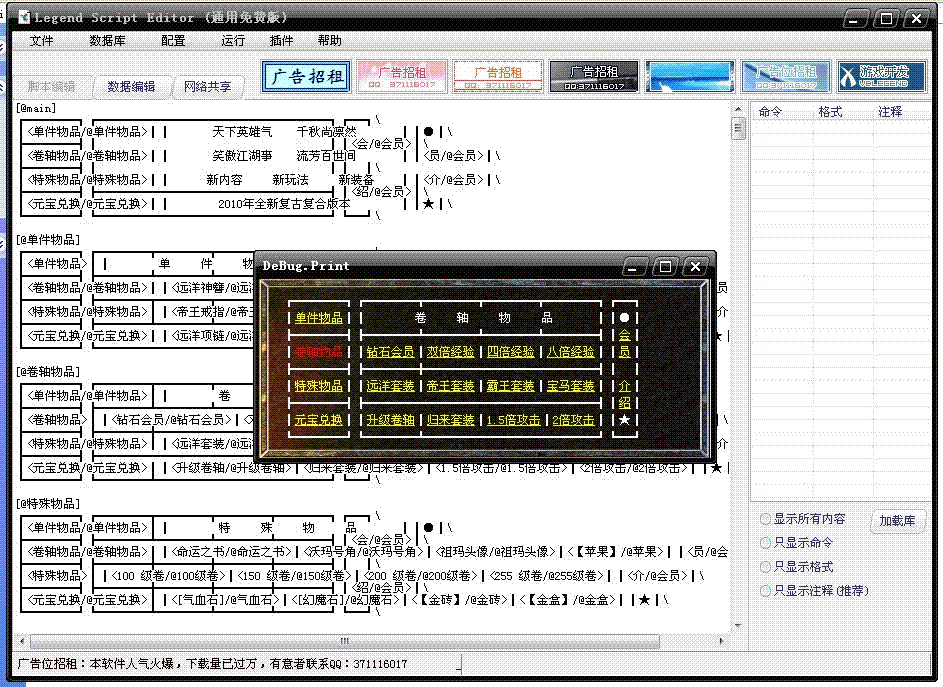Click the pink 广告招租 QQ banner
Image resolution: width=943 pixels, height=687 pixels.
coord(403,75)
